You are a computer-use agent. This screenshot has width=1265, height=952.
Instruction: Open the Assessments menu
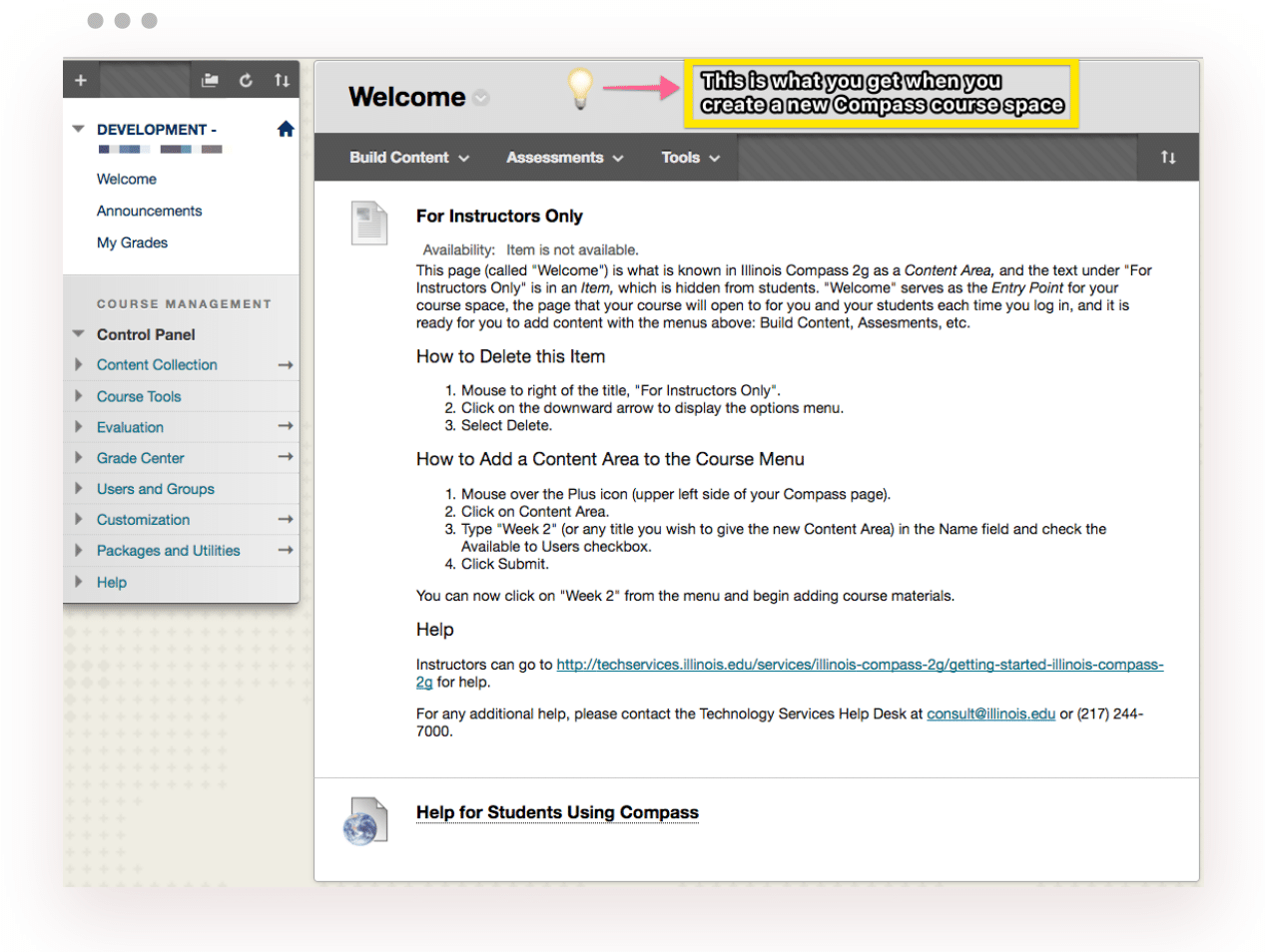(x=565, y=158)
